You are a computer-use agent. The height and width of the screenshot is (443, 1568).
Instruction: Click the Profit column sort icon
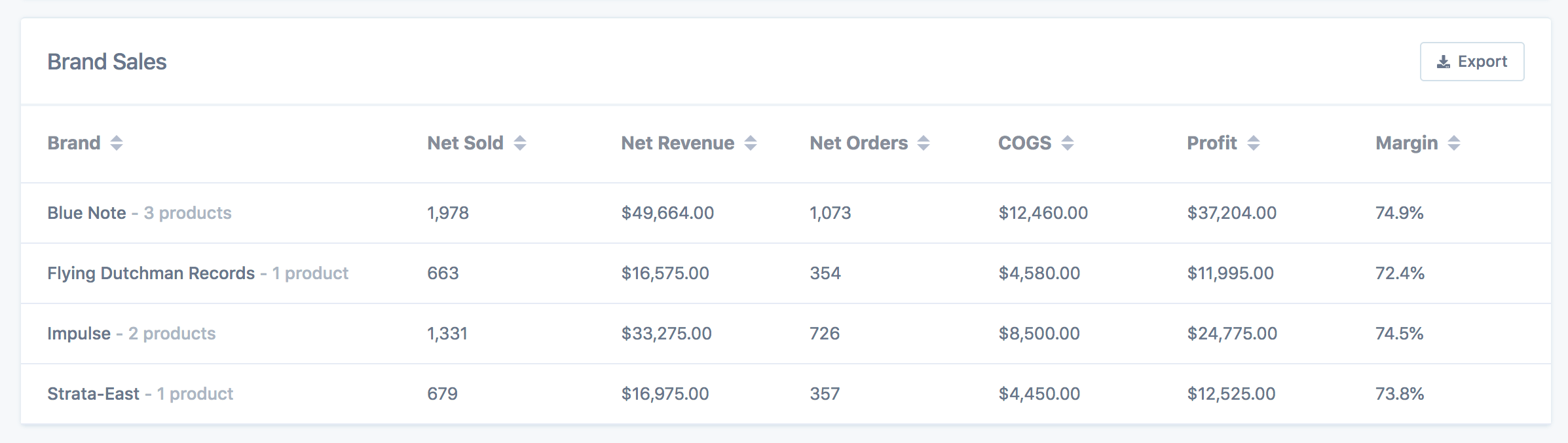click(1254, 143)
